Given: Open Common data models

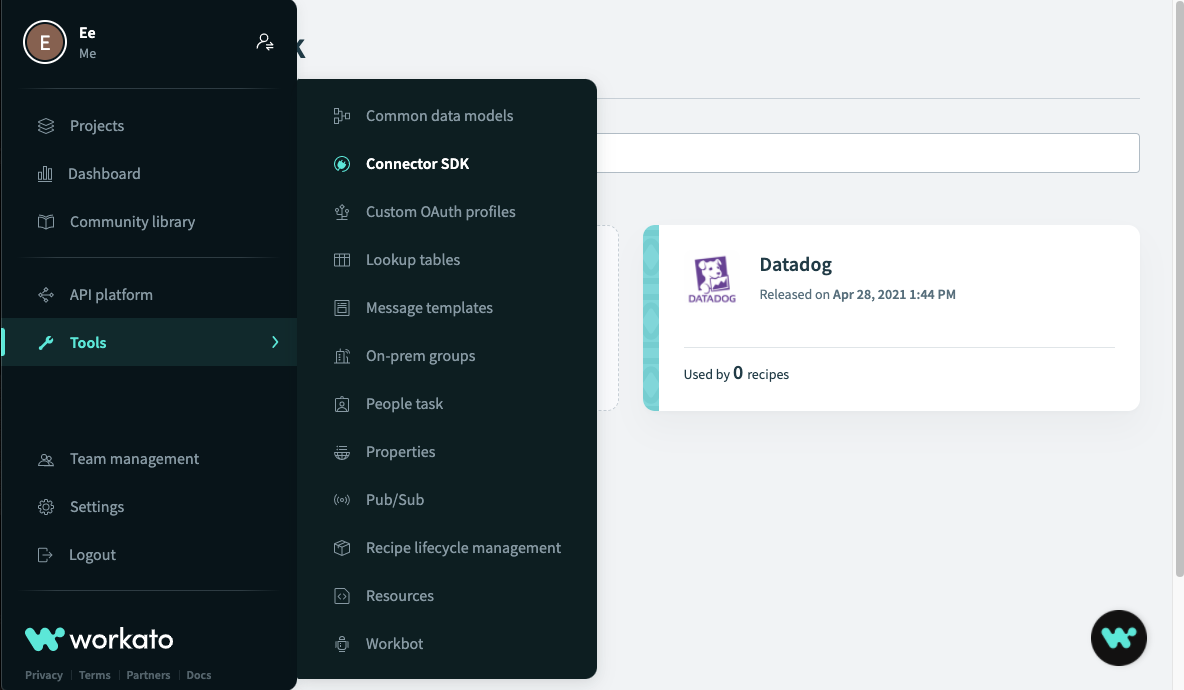Looking at the screenshot, I should point(440,115).
